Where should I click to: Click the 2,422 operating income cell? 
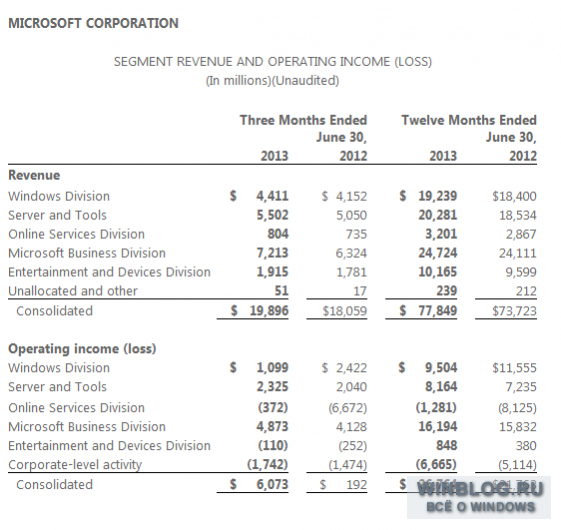pyautogui.click(x=351, y=368)
